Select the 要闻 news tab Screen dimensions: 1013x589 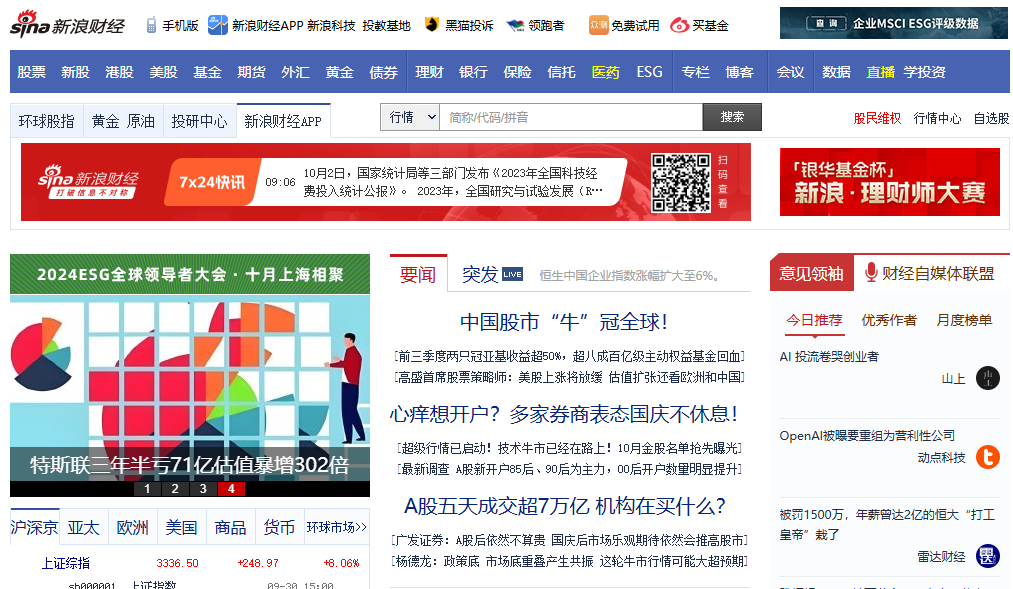point(418,274)
